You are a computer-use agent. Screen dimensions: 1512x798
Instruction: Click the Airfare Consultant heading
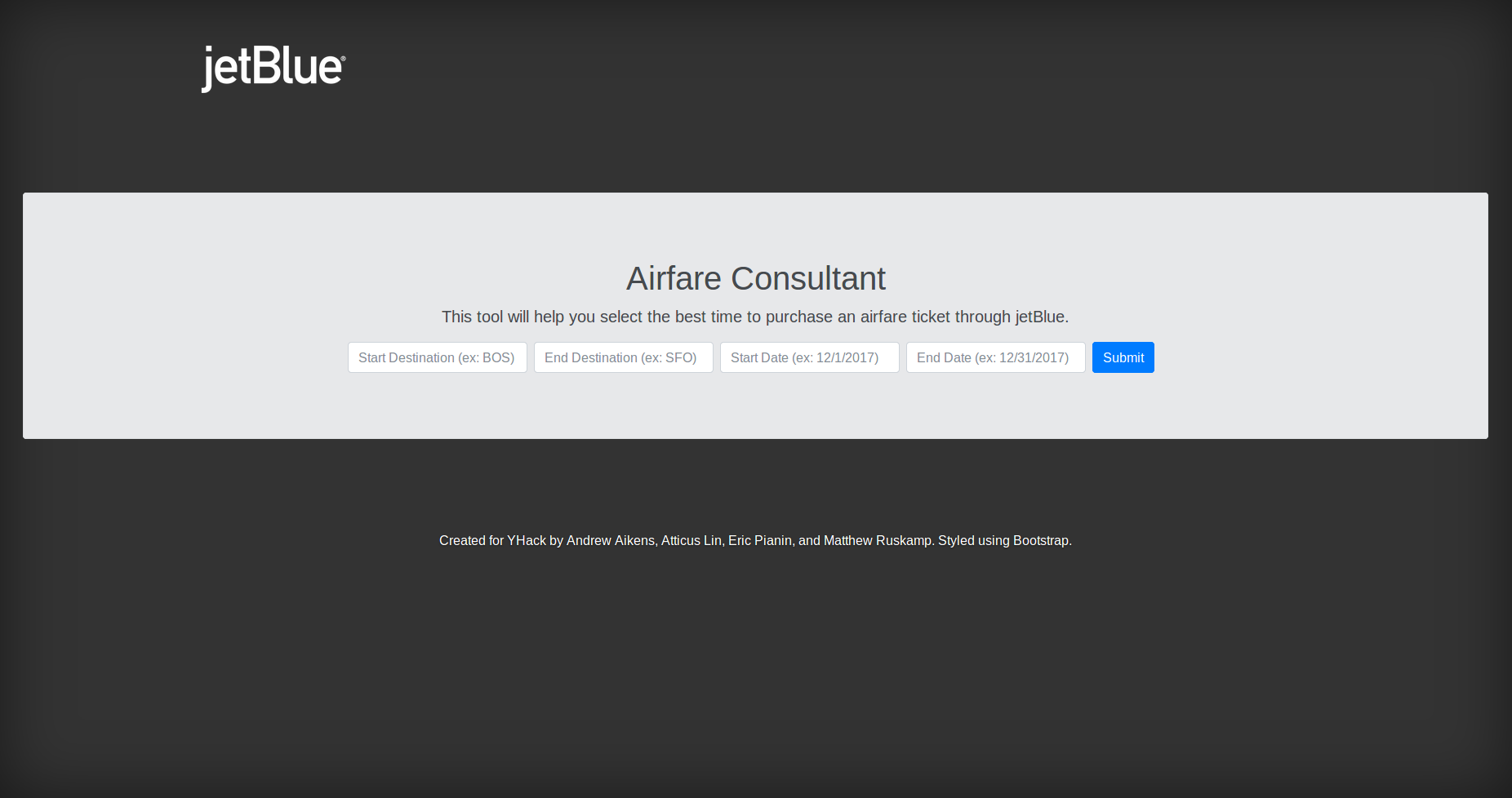tap(756, 278)
